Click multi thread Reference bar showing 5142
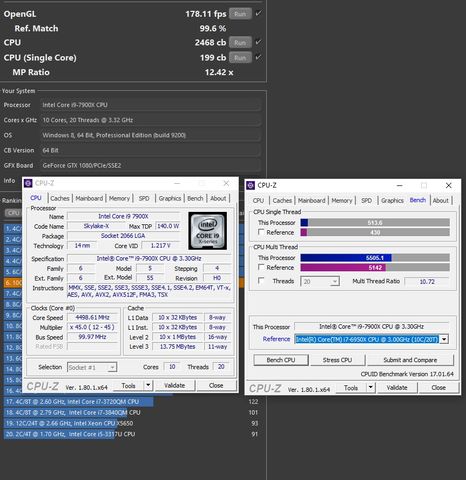 pos(375,267)
